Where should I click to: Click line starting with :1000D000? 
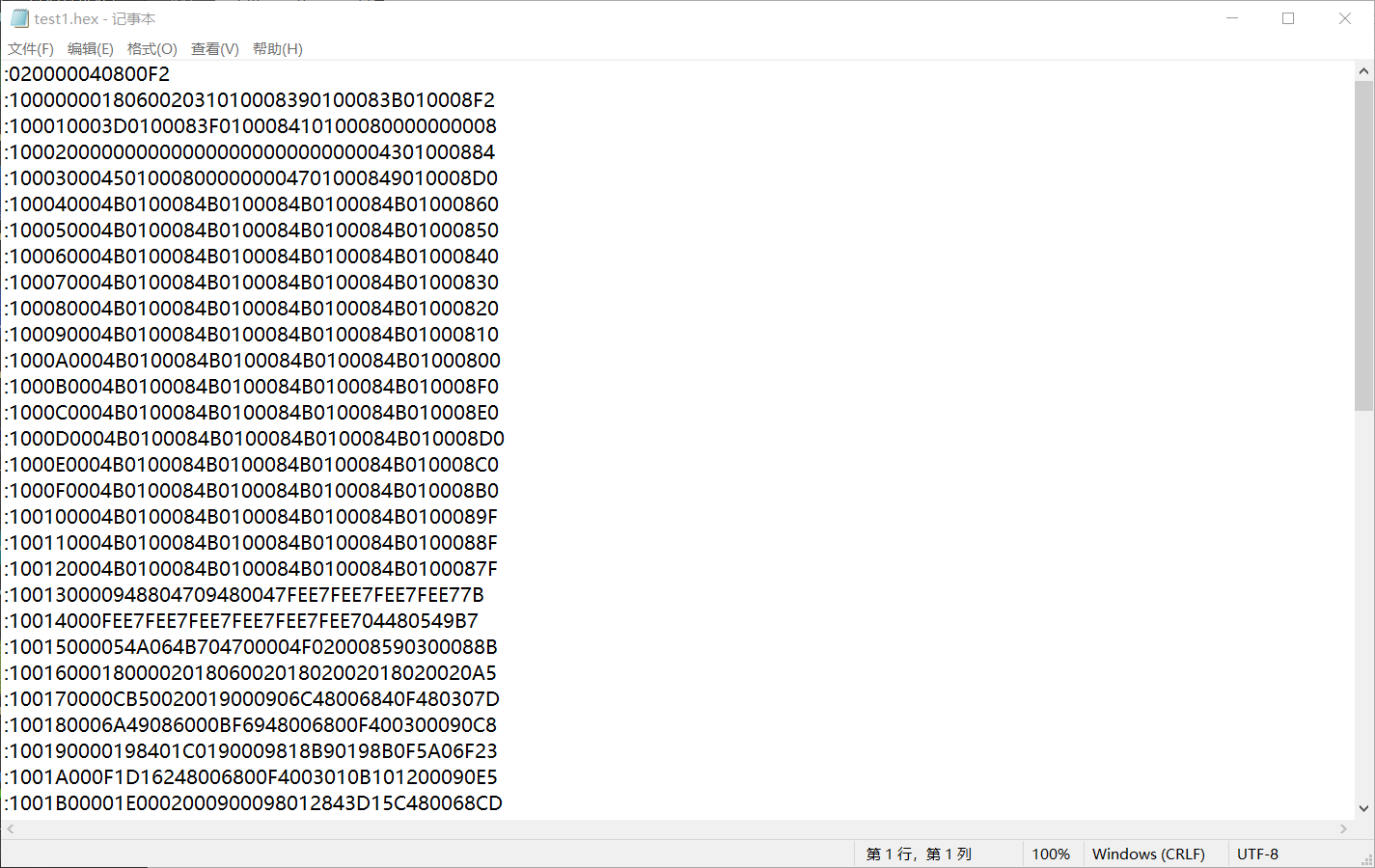click(x=254, y=439)
